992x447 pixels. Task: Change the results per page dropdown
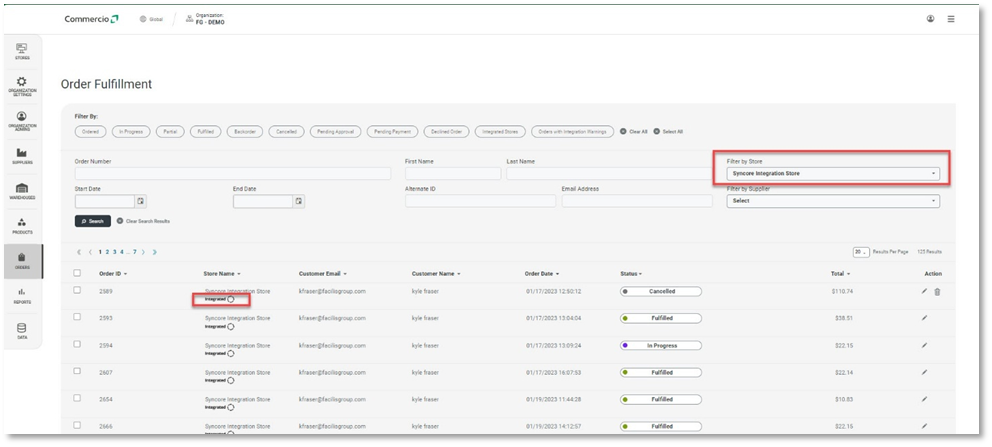[859, 252]
